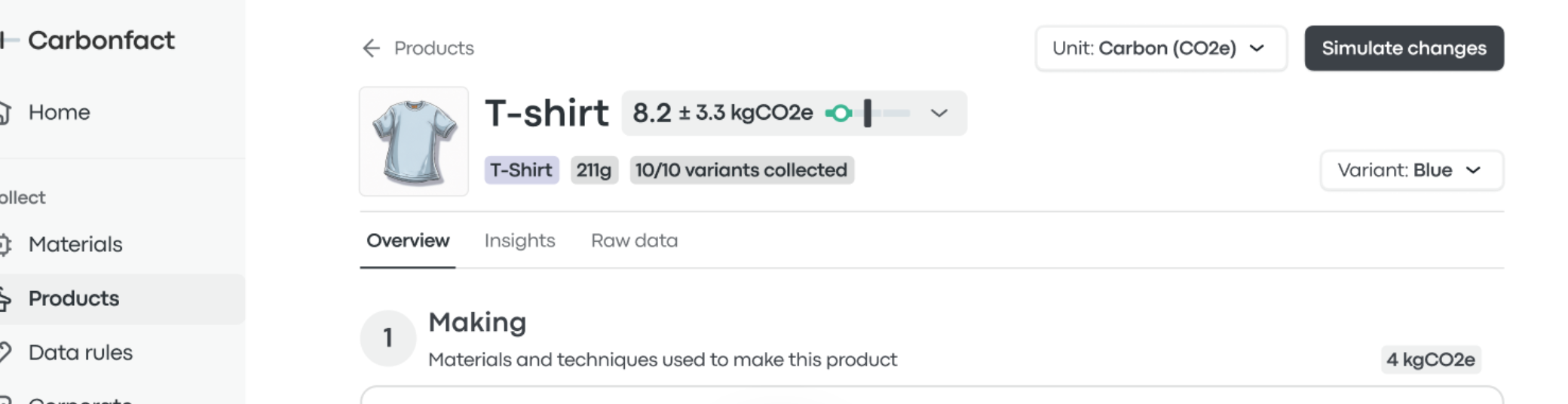Expand the 8.2 kgCO2e footprint chevron
Viewport: 1568px width, 404px height.
coord(939,113)
